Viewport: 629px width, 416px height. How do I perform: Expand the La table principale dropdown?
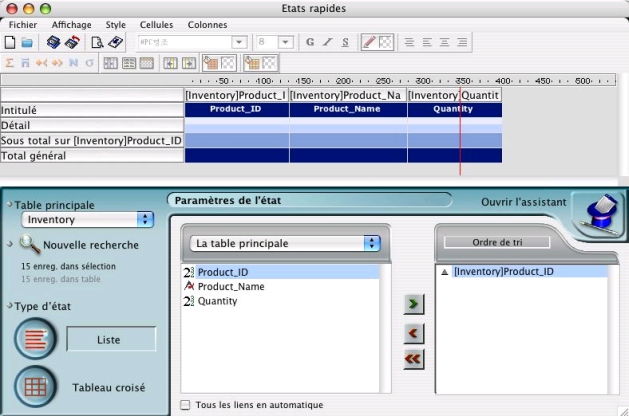coord(286,243)
